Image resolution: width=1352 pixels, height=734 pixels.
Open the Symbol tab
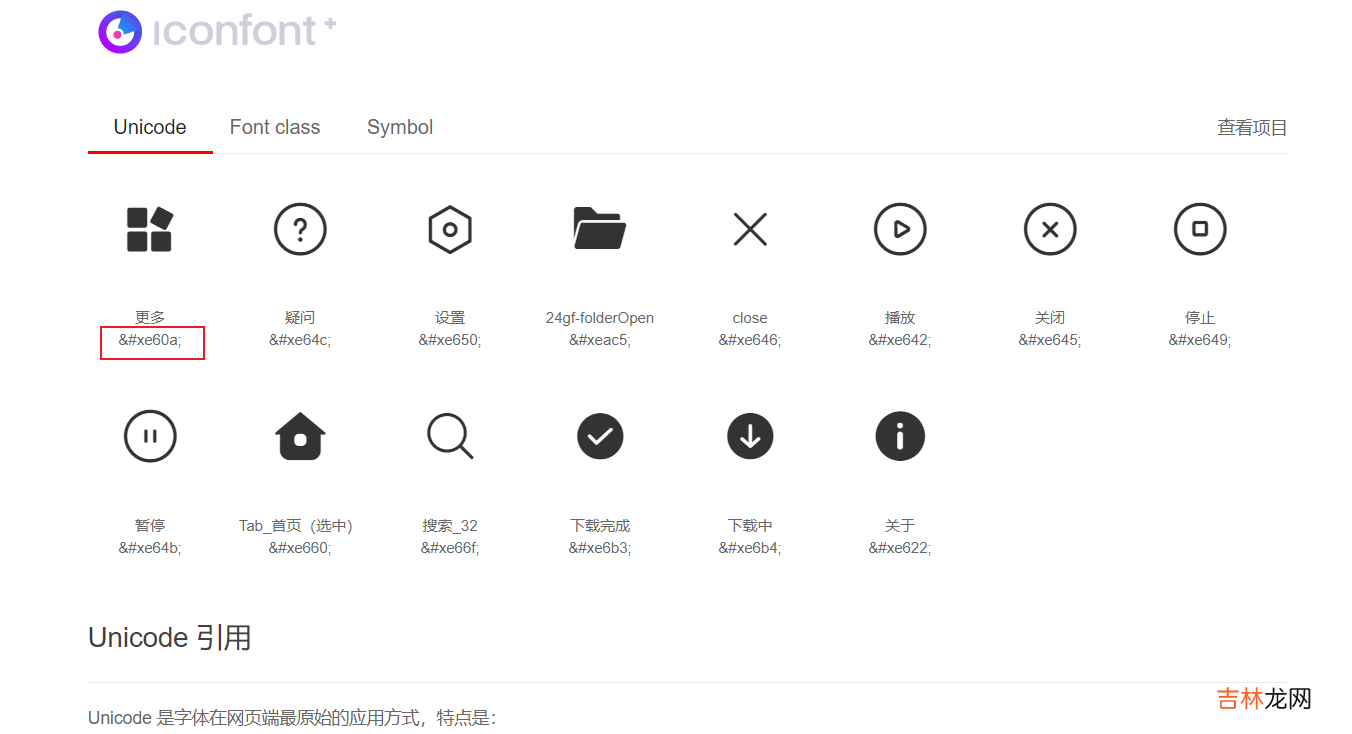400,127
